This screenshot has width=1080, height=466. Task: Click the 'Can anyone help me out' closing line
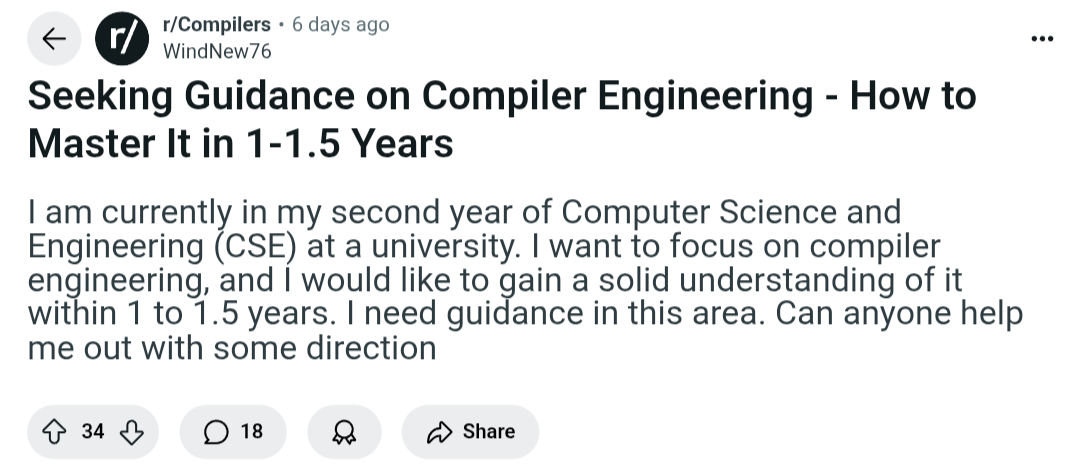click(x=232, y=348)
